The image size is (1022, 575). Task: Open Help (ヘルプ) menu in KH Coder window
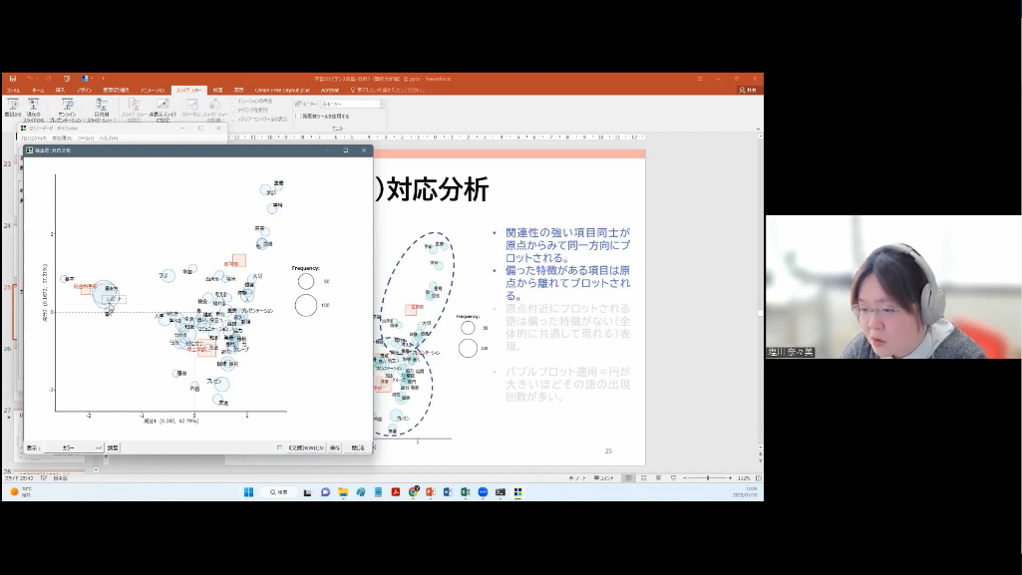pyautogui.click(x=109, y=138)
